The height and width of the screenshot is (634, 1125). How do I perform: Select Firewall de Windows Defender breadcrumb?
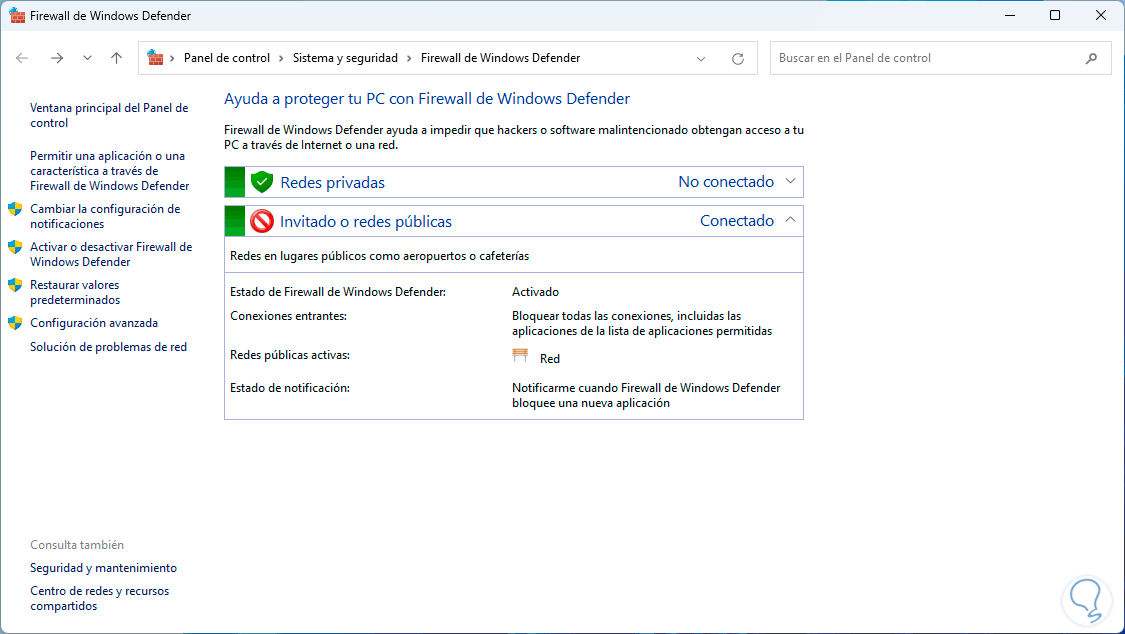click(500, 58)
